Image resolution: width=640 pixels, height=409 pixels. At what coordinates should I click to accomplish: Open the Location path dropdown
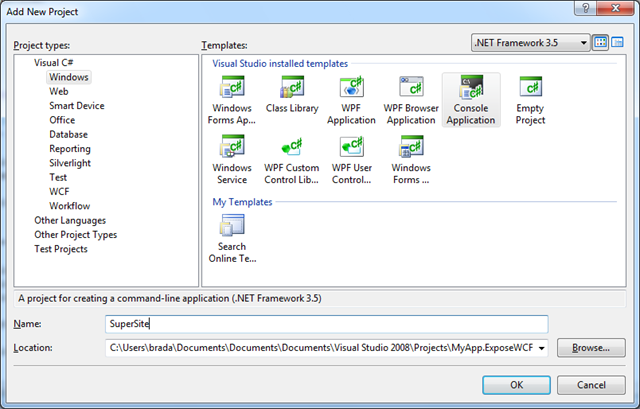coord(542,348)
